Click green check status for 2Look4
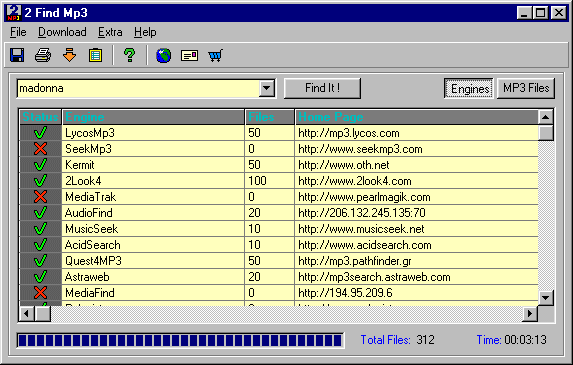 (x=40, y=180)
